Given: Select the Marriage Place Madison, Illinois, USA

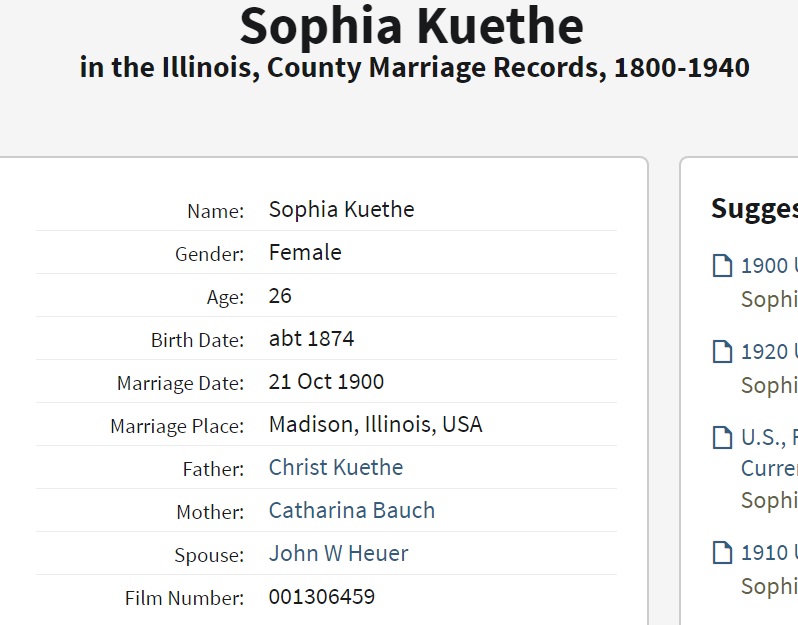Looking at the screenshot, I should click(375, 424).
